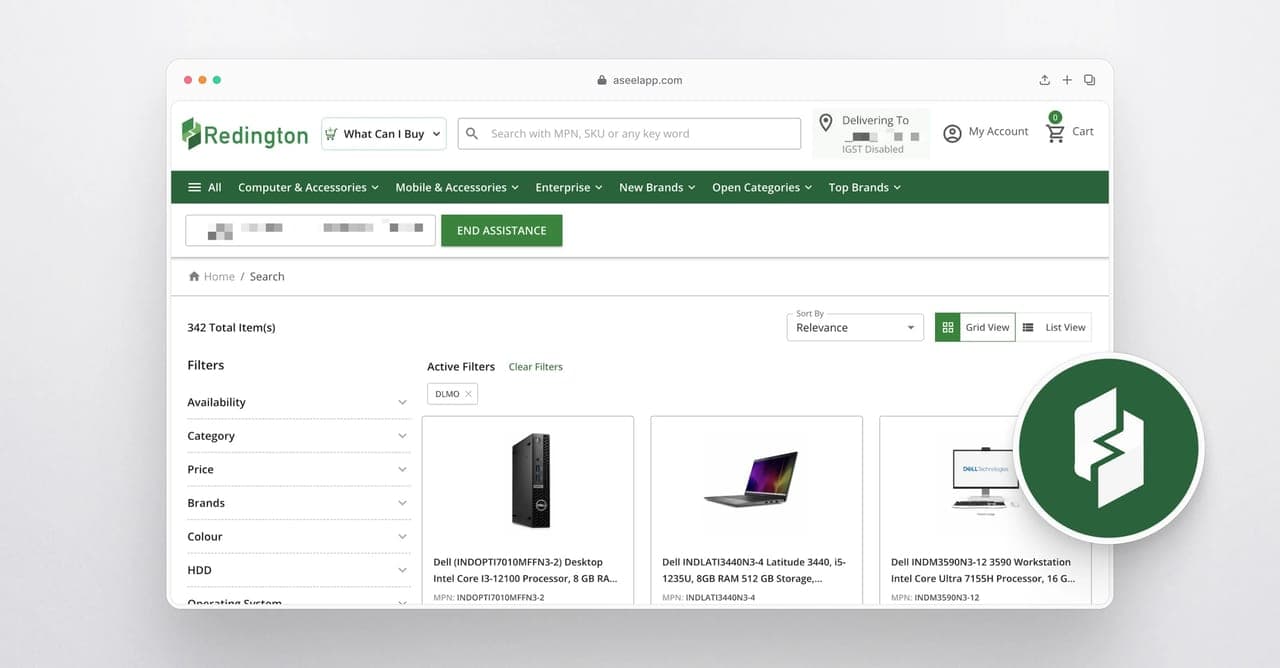Click the Home breadcrumb house icon
1280x668 pixels.
(194, 276)
